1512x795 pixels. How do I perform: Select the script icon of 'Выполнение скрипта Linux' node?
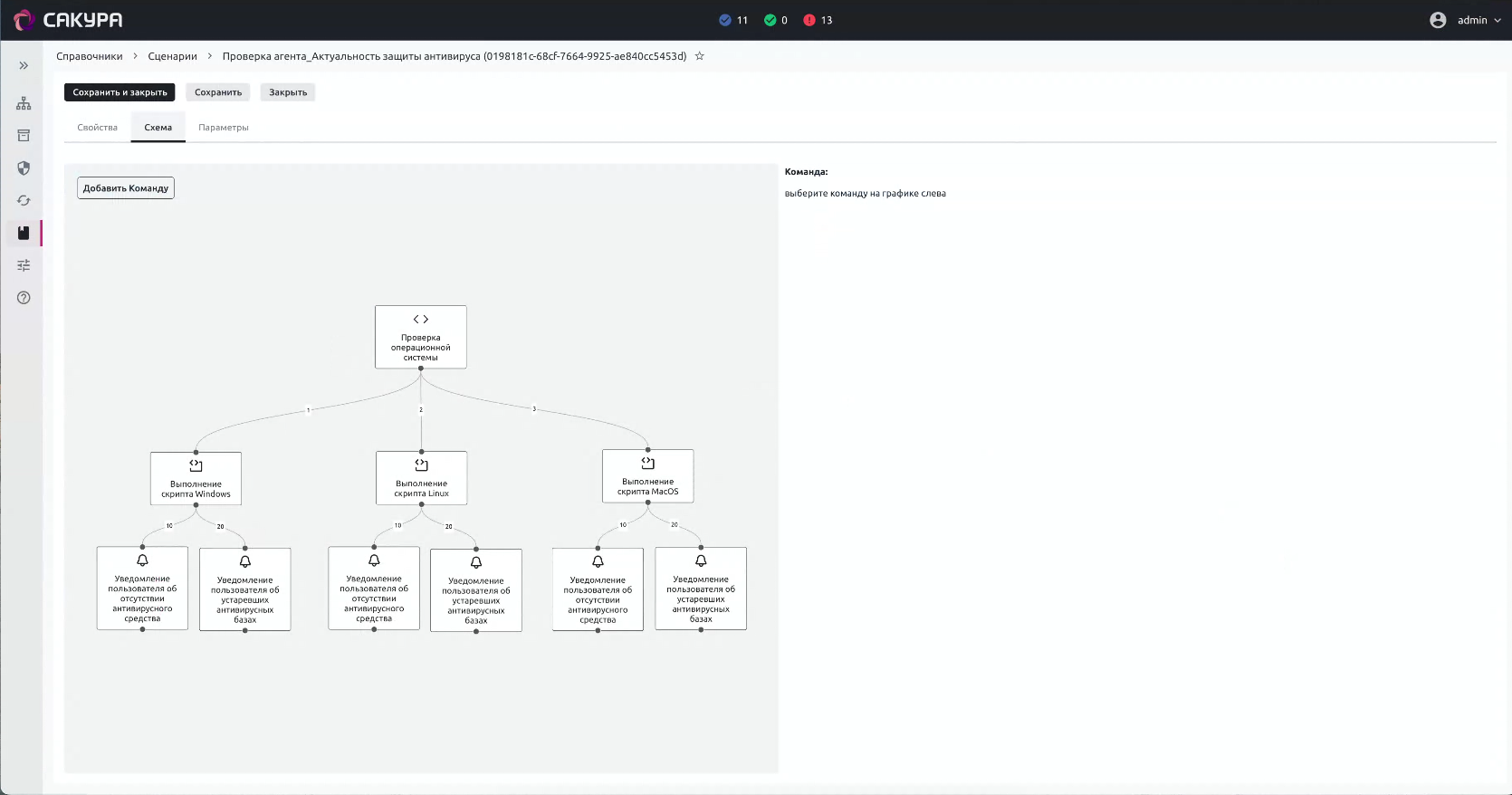coord(421,465)
